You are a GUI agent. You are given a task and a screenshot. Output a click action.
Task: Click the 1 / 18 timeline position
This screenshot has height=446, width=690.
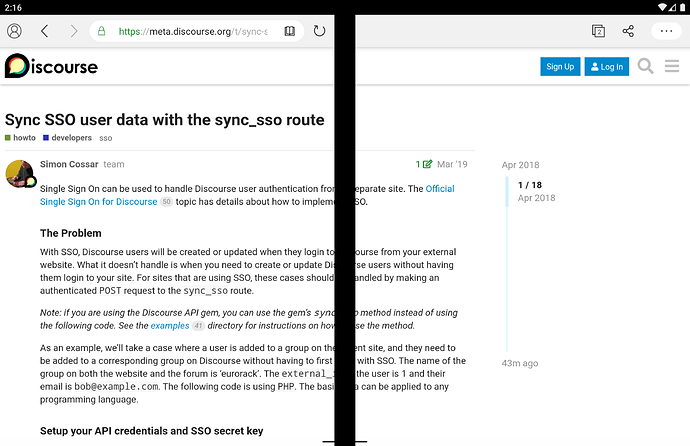tap(530, 185)
